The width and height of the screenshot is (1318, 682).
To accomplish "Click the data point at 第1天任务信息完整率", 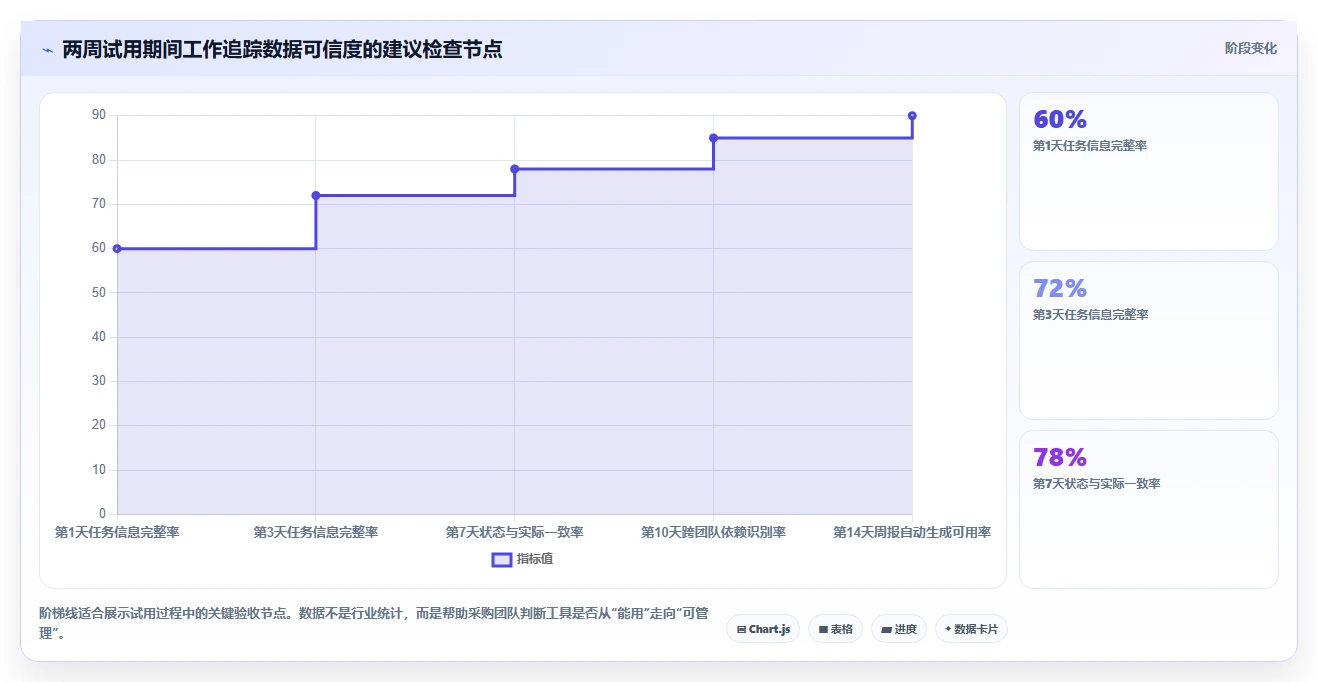I will (117, 248).
